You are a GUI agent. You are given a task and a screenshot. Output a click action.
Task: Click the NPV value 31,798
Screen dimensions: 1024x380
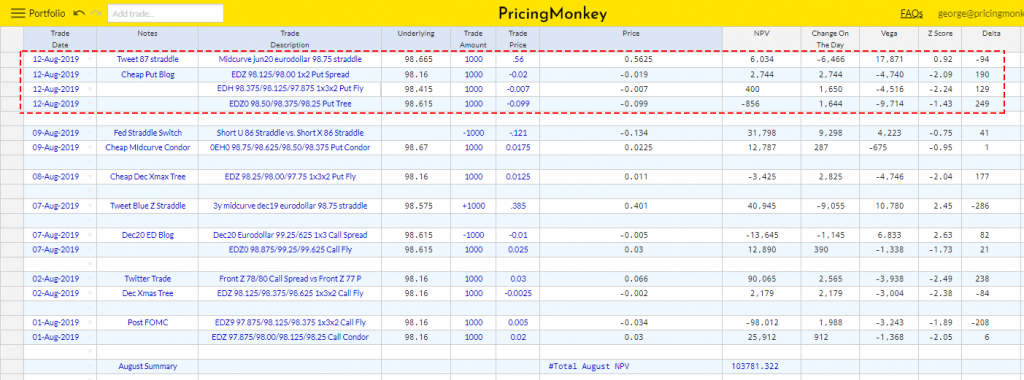(x=761, y=133)
